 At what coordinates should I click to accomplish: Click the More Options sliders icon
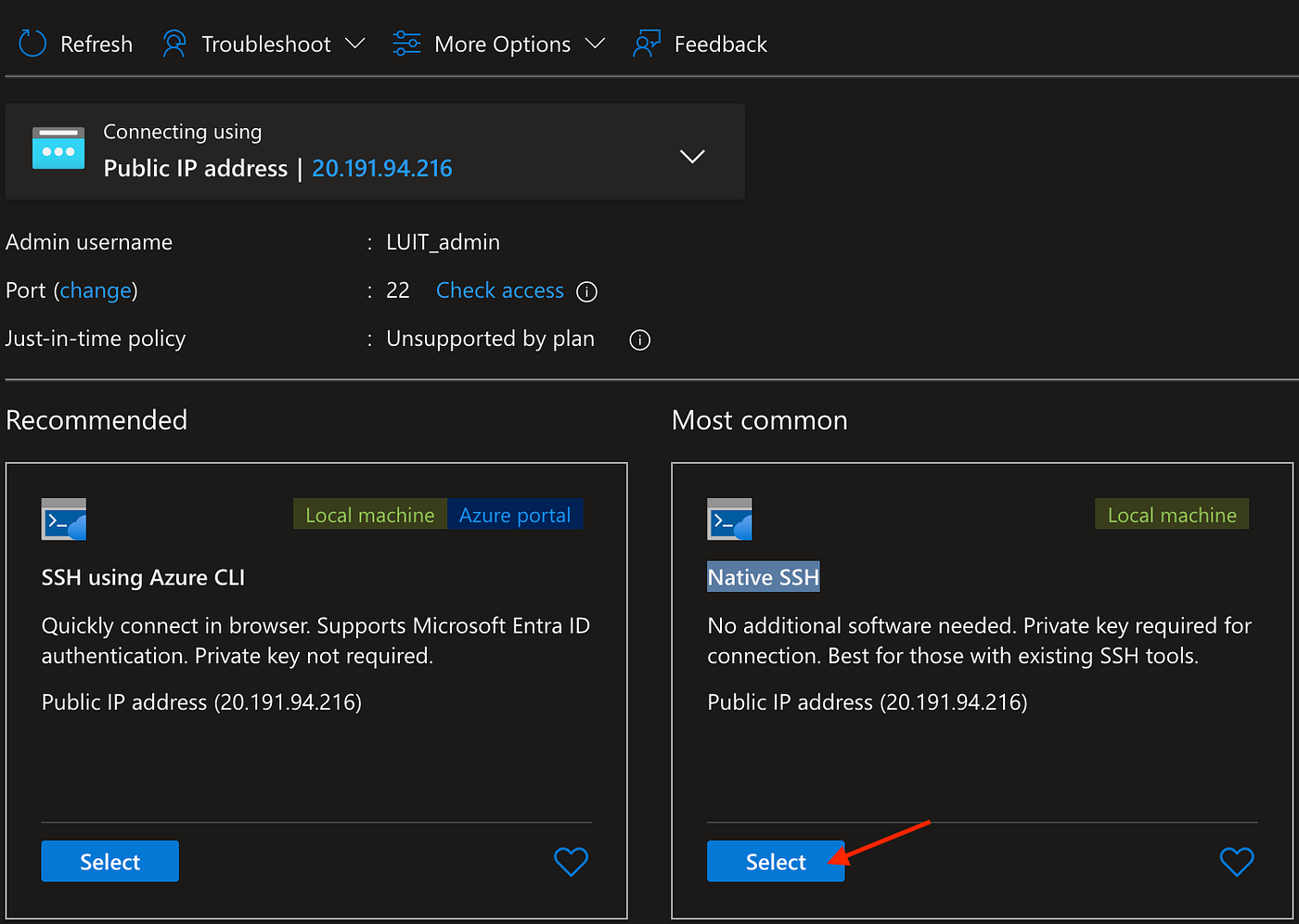[406, 44]
